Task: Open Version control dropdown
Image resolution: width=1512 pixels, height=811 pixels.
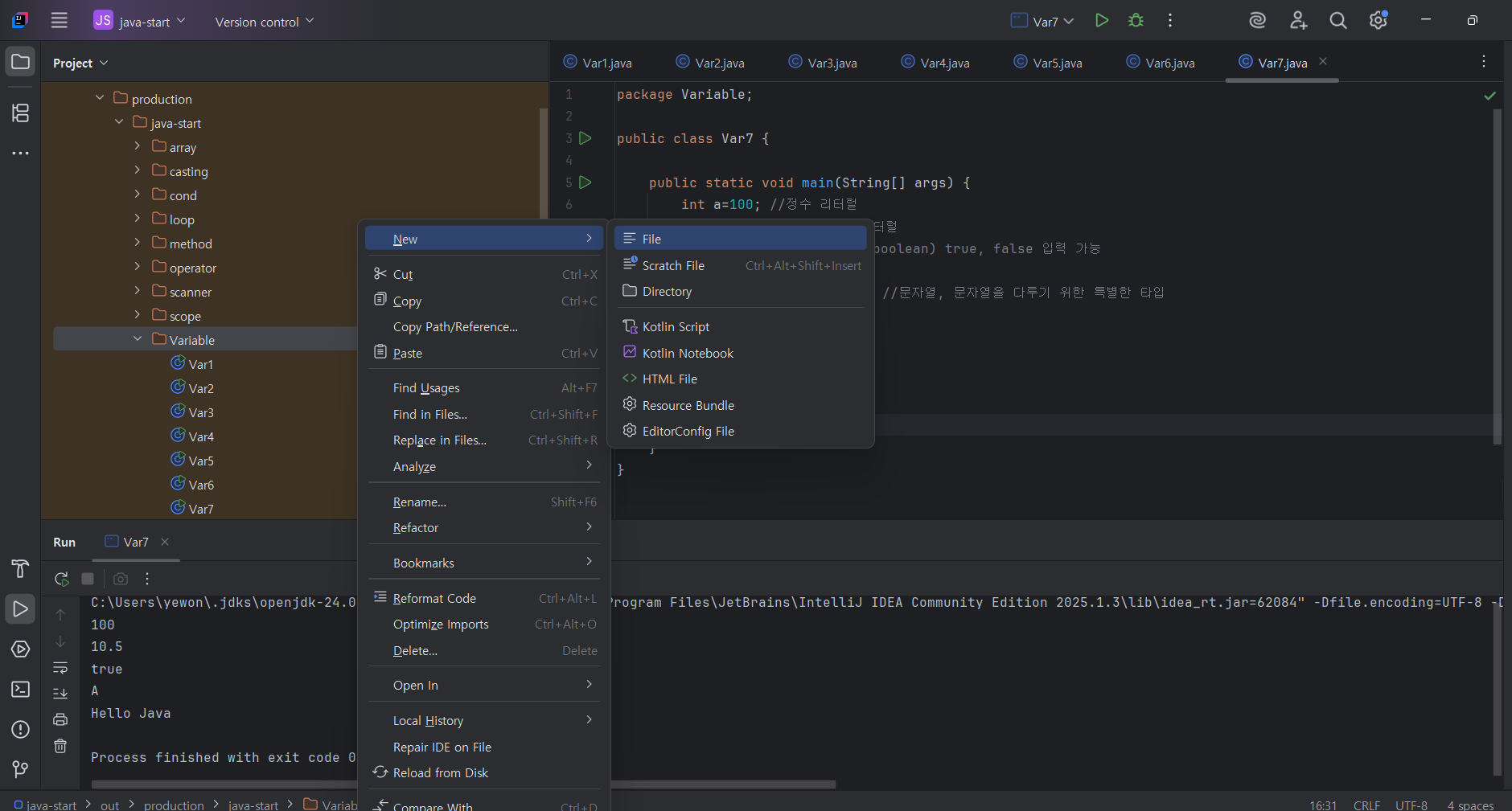Action: (265, 22)
